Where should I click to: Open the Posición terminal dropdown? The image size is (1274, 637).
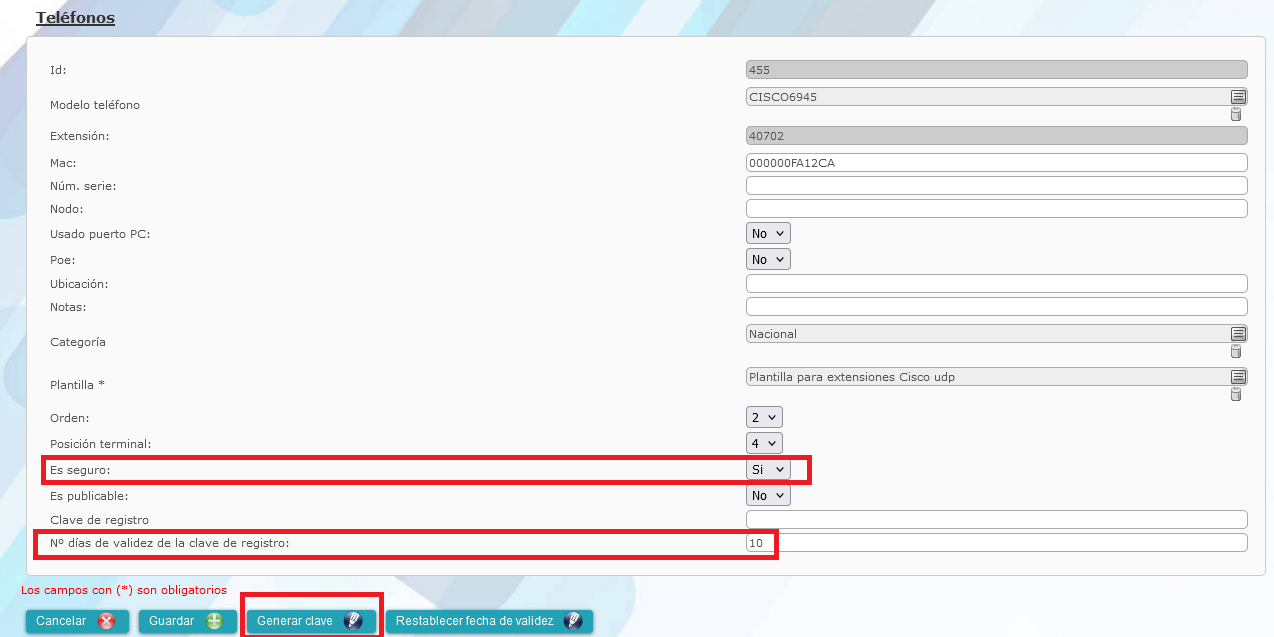pos(764,443)
